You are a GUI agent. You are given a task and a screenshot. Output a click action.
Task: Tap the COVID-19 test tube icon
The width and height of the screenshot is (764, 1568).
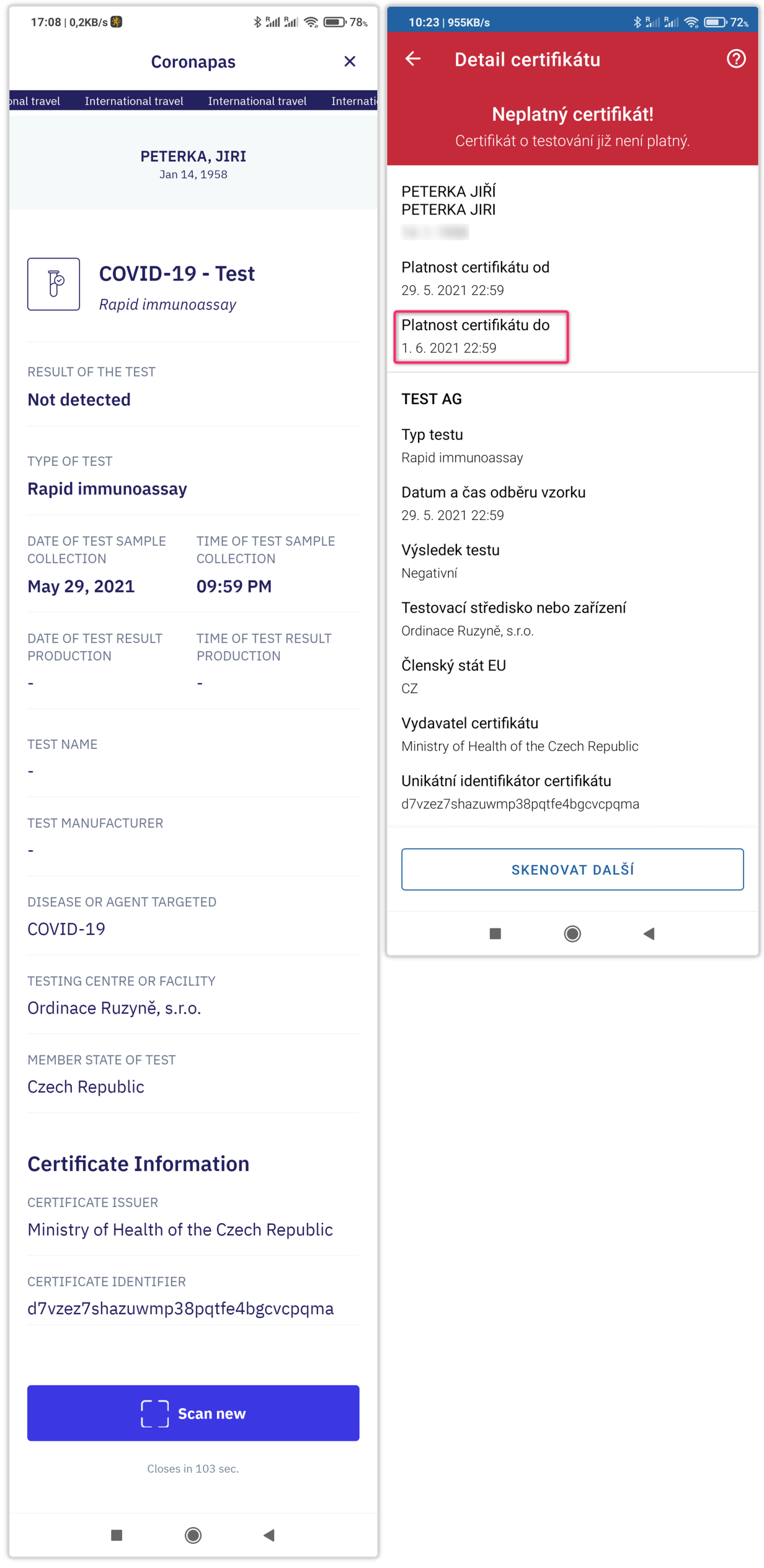pos(53,284)
